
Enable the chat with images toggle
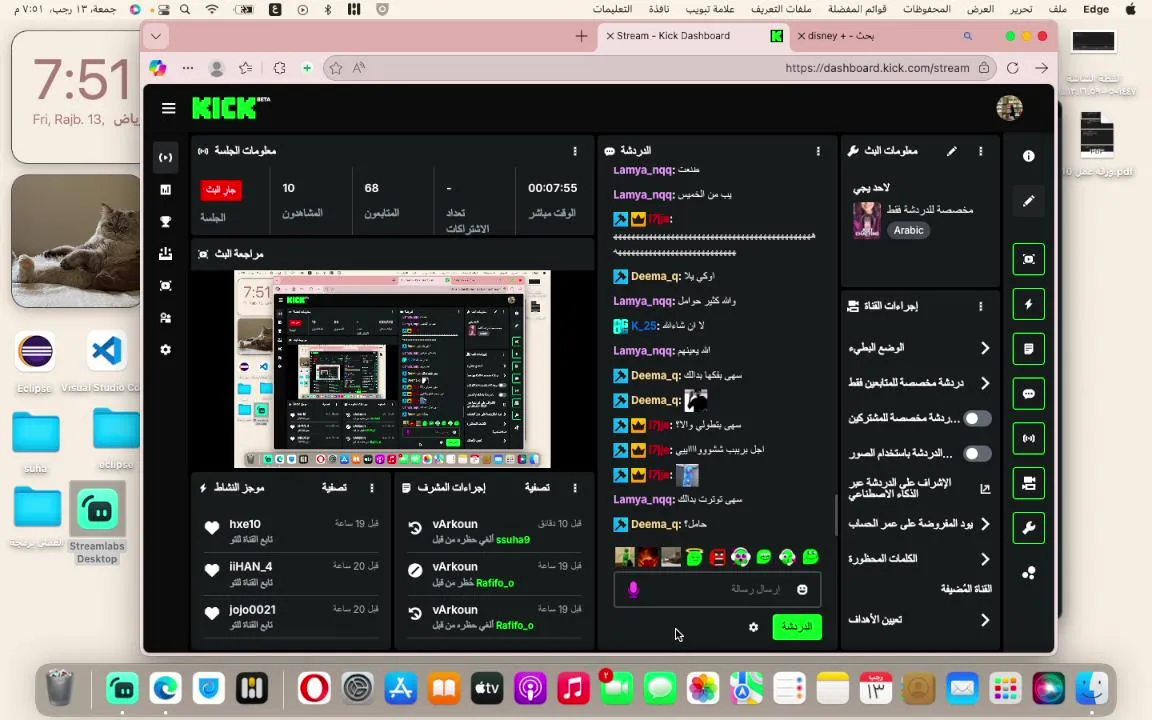pyautogui.click(x=977, y=453)
